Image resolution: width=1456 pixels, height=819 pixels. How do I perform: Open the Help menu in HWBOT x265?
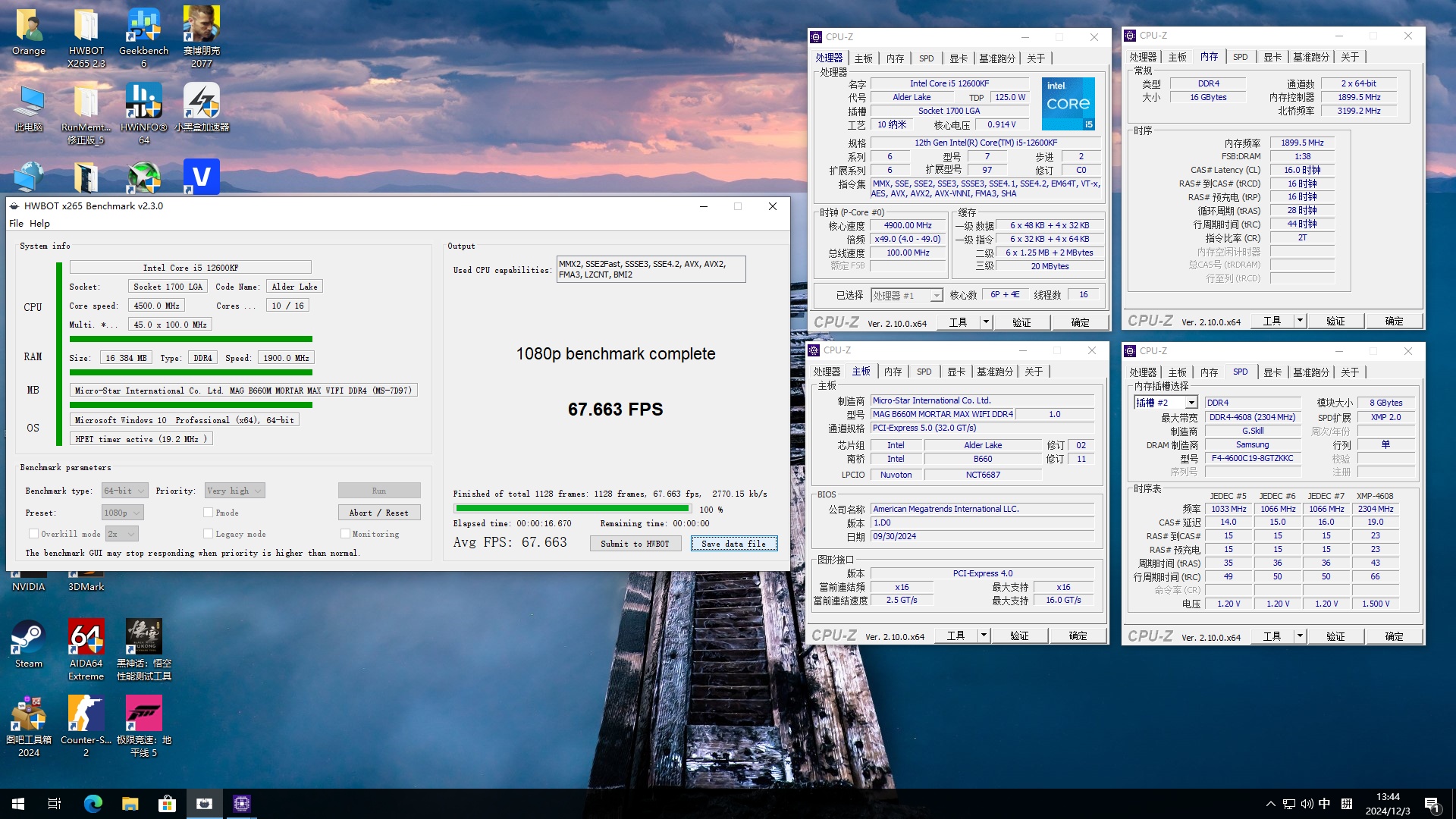39,224
